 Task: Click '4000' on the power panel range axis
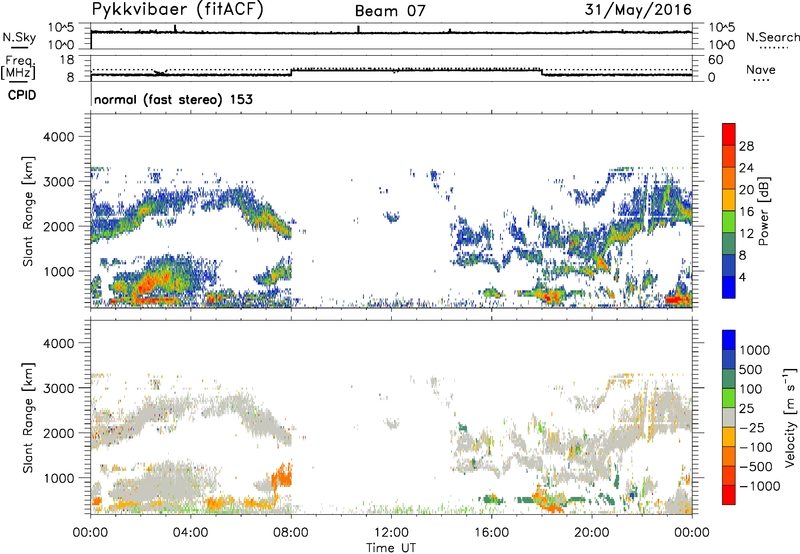tap(58, 137)
